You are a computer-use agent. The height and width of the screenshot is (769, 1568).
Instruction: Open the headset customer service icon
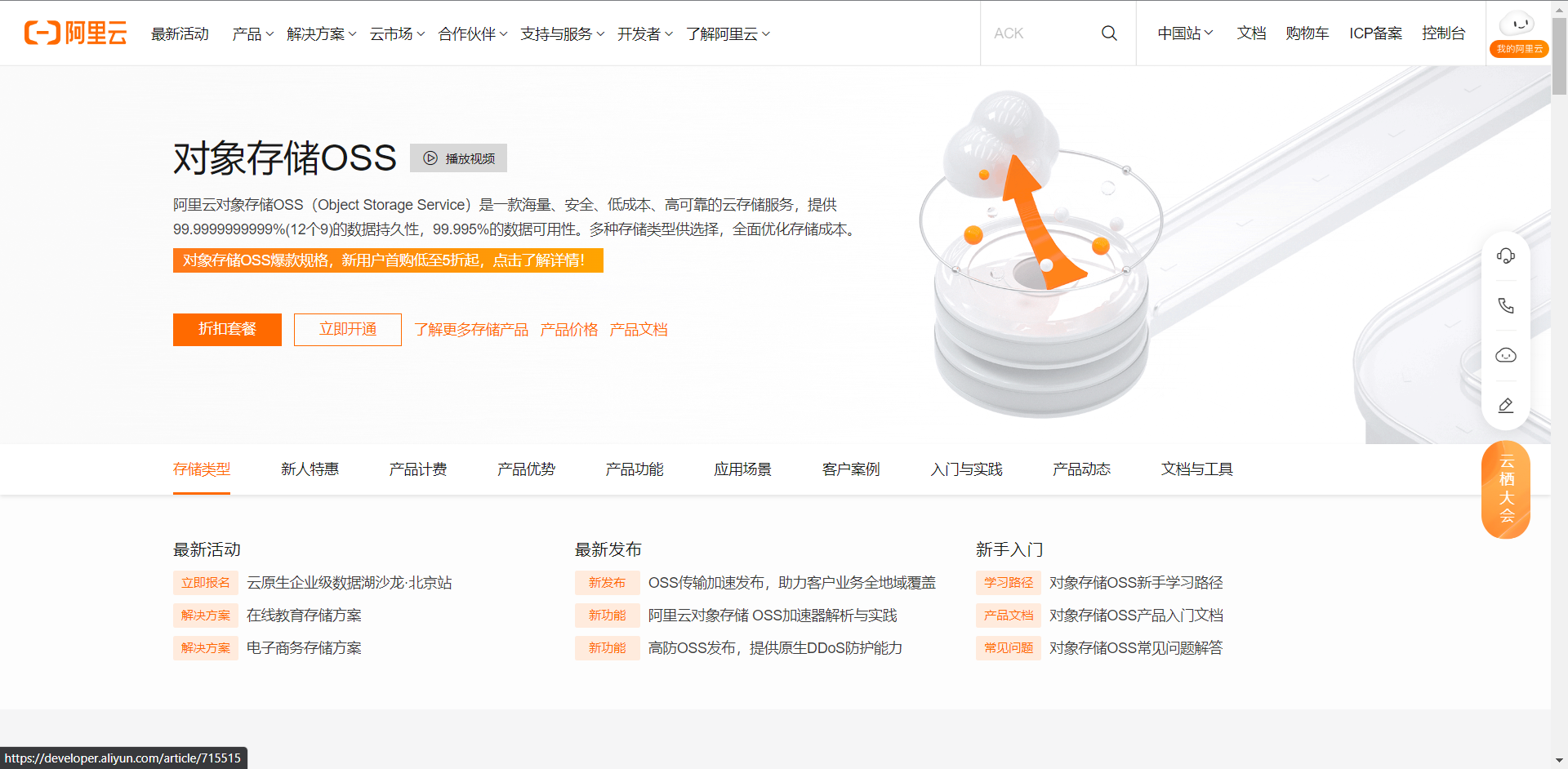click(1506, 256)
